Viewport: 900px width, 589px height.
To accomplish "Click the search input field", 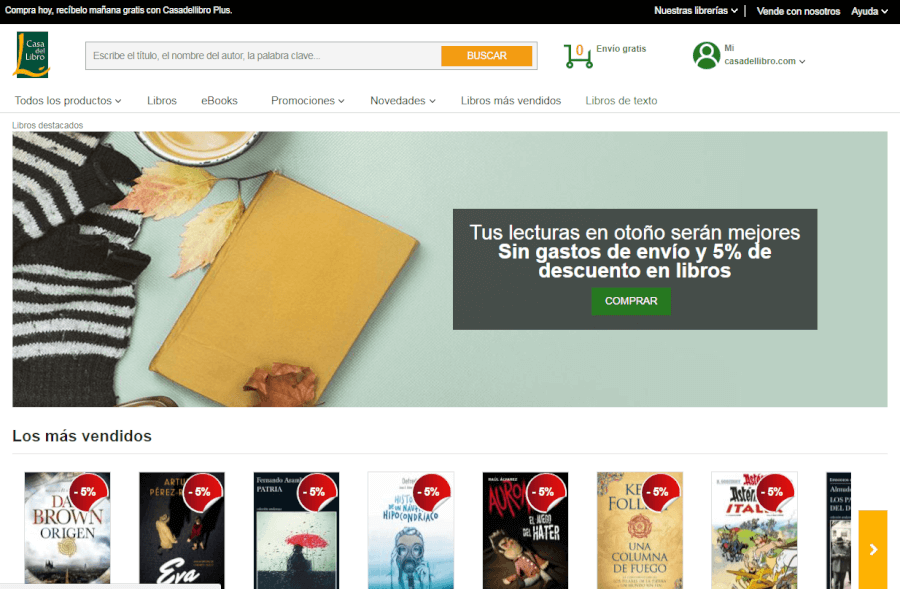I will click(260, 55).
